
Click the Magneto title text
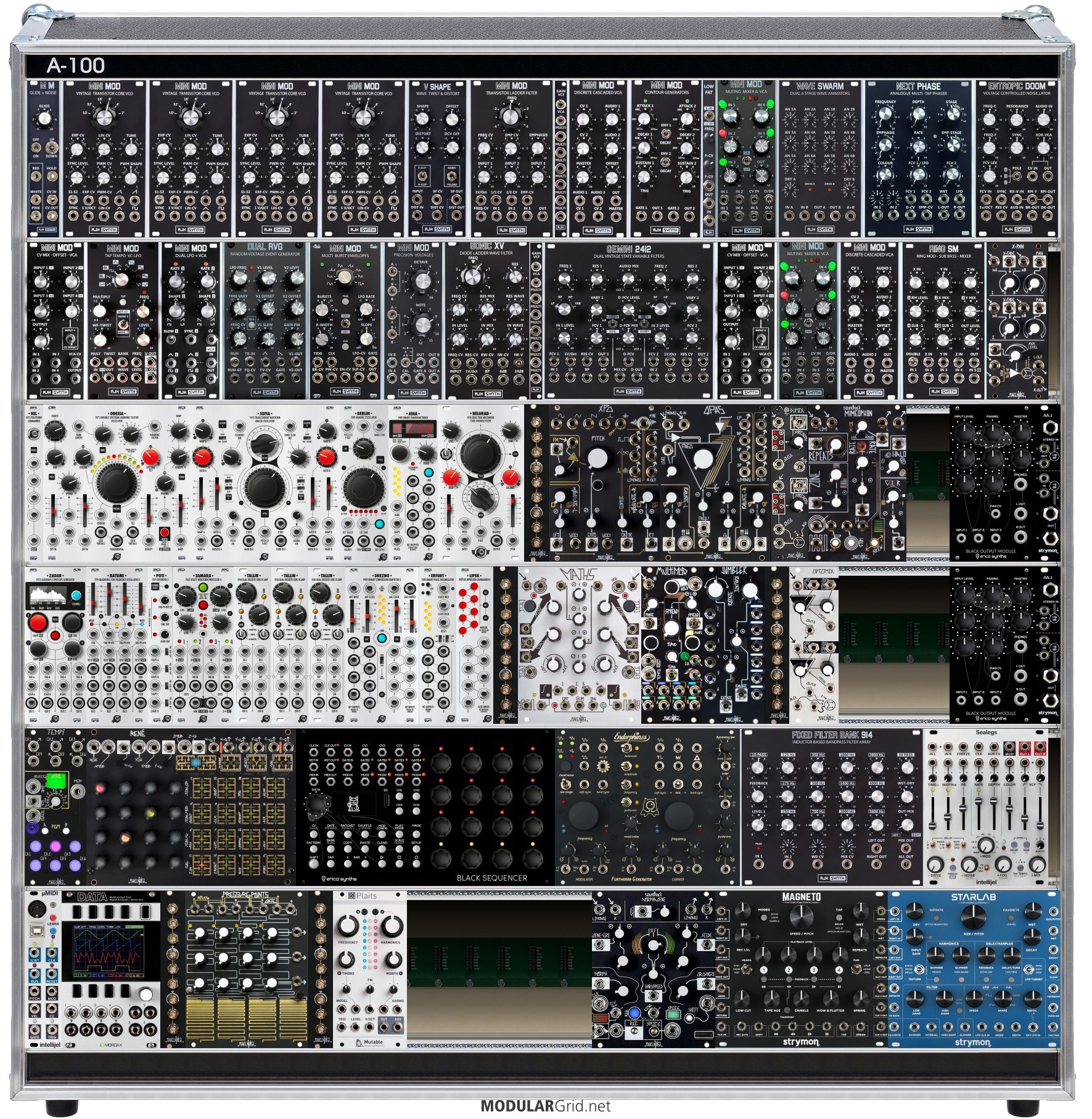tap(801, 897)
